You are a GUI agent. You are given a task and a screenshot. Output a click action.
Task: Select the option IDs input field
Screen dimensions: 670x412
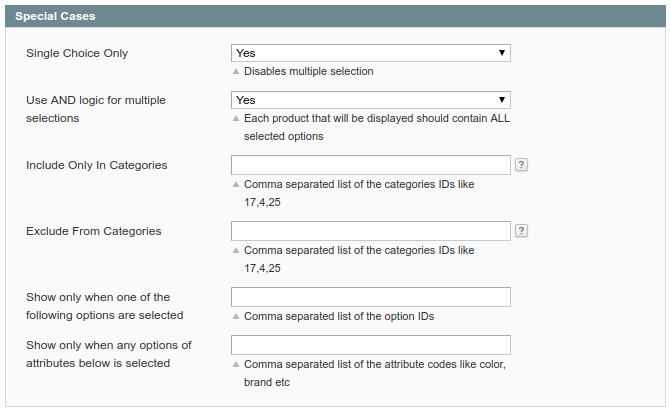(x=370, y=297)
